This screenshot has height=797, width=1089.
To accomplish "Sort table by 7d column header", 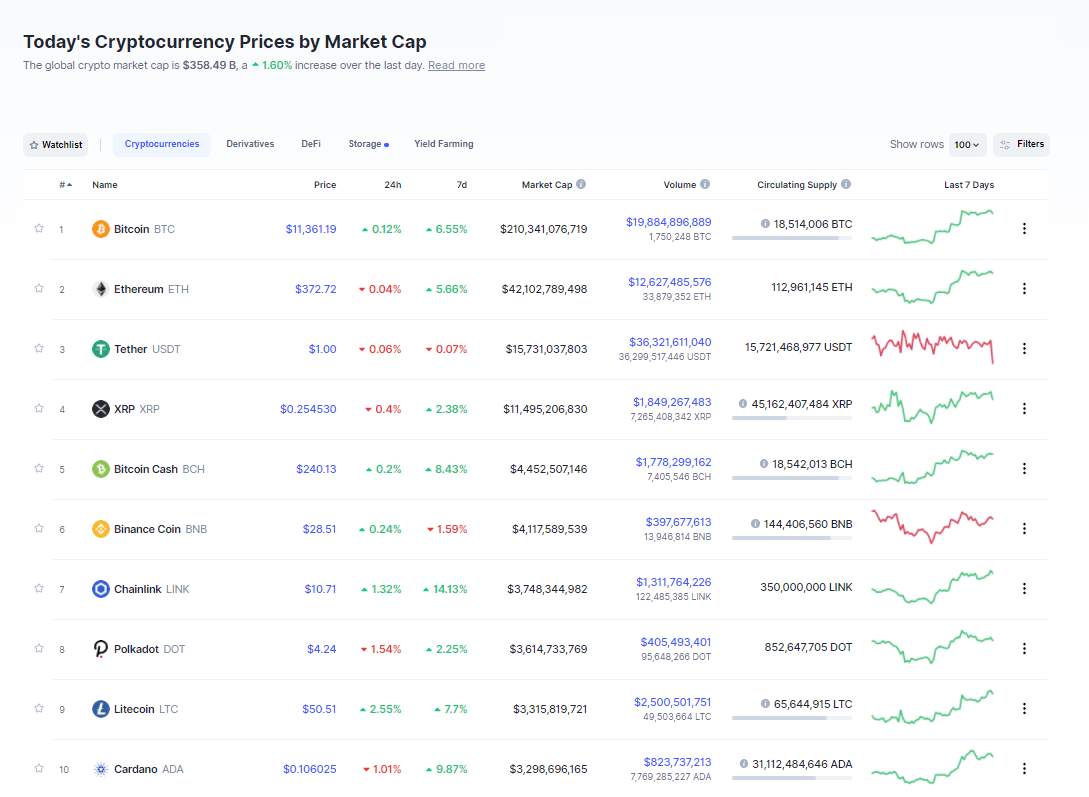I will pos(462,185).
